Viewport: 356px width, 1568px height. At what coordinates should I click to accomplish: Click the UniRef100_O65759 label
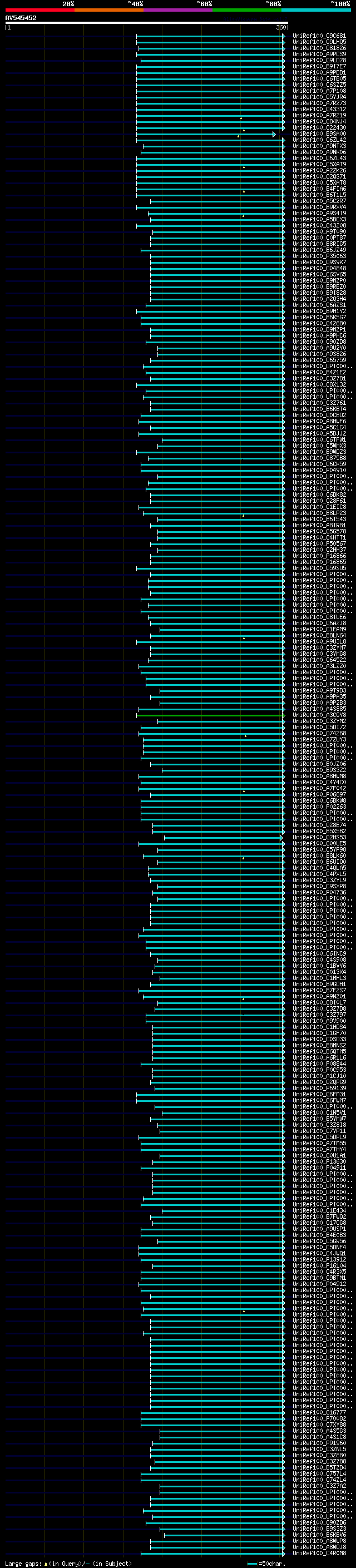click(319, 360)
